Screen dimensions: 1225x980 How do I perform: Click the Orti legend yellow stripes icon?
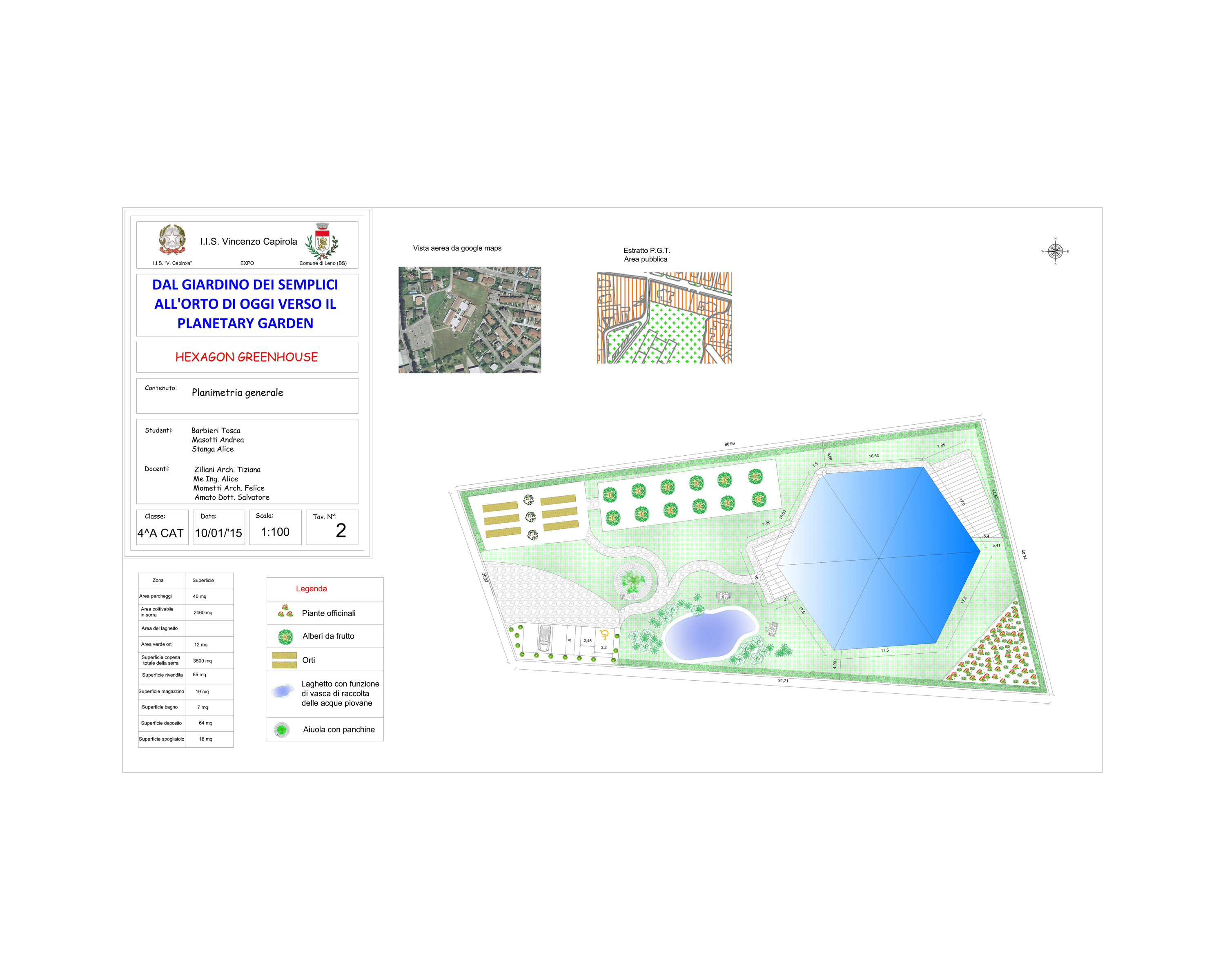[285, 659]
